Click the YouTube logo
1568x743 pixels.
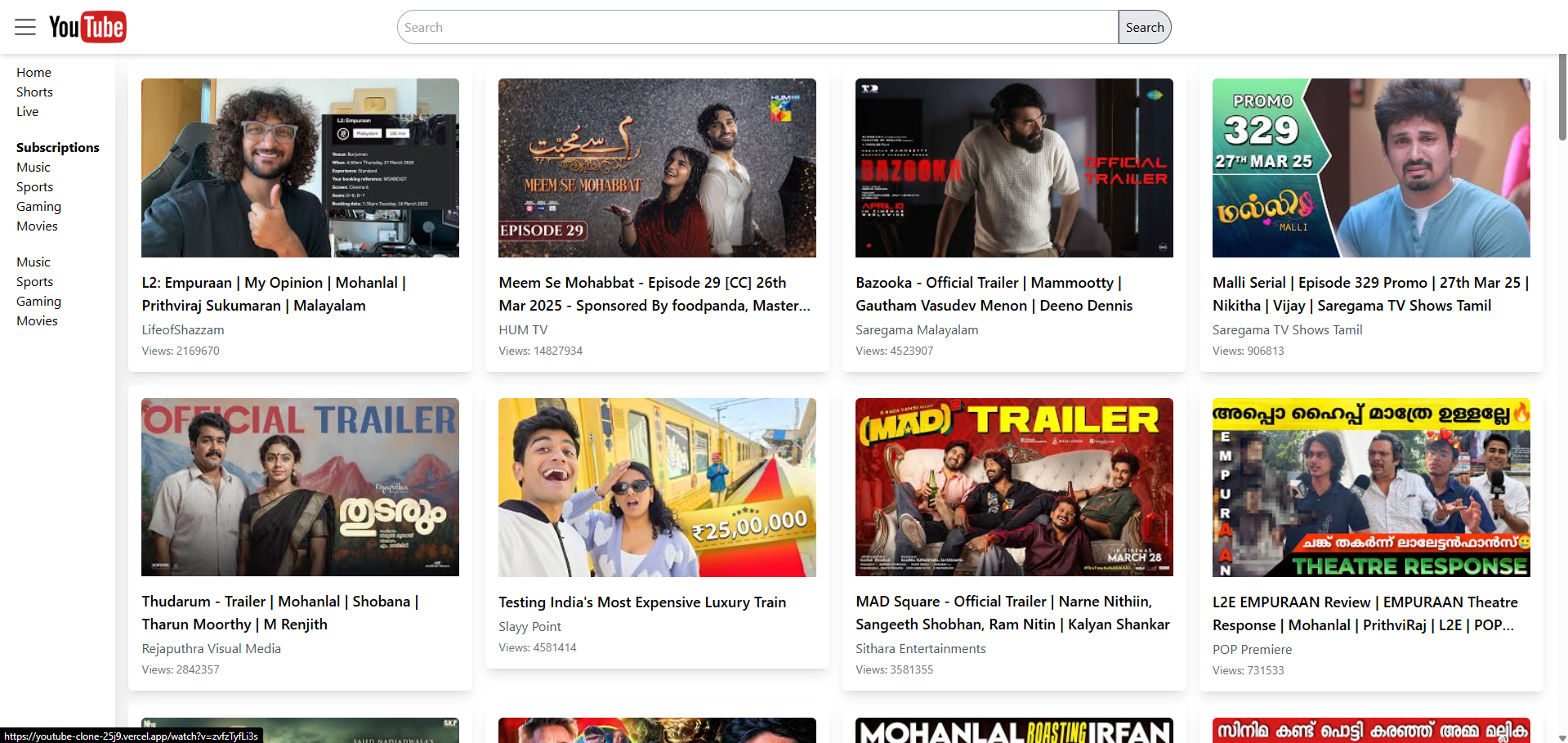(87, 27)
